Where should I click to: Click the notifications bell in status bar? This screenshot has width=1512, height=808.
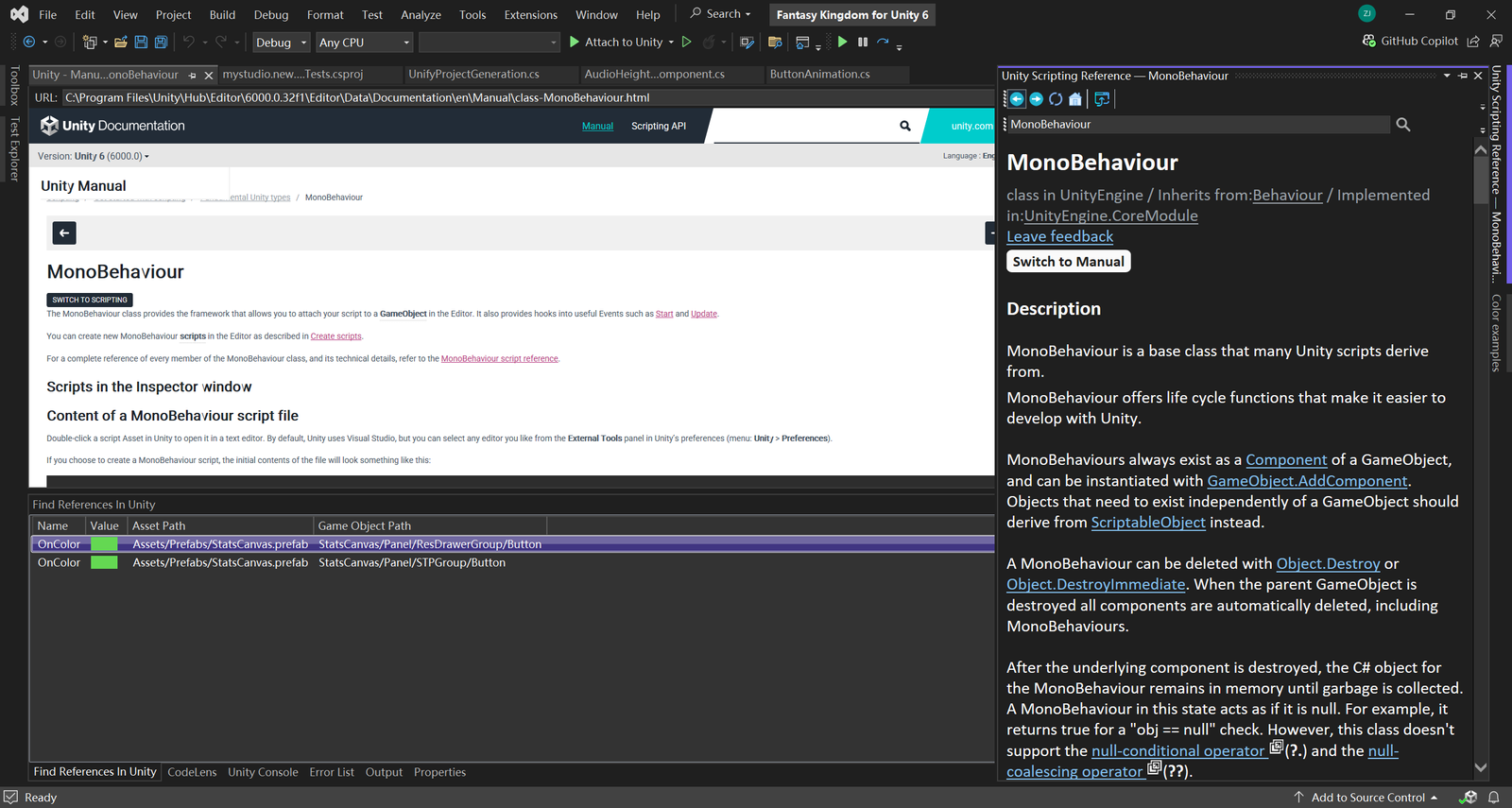[1494, 798]
